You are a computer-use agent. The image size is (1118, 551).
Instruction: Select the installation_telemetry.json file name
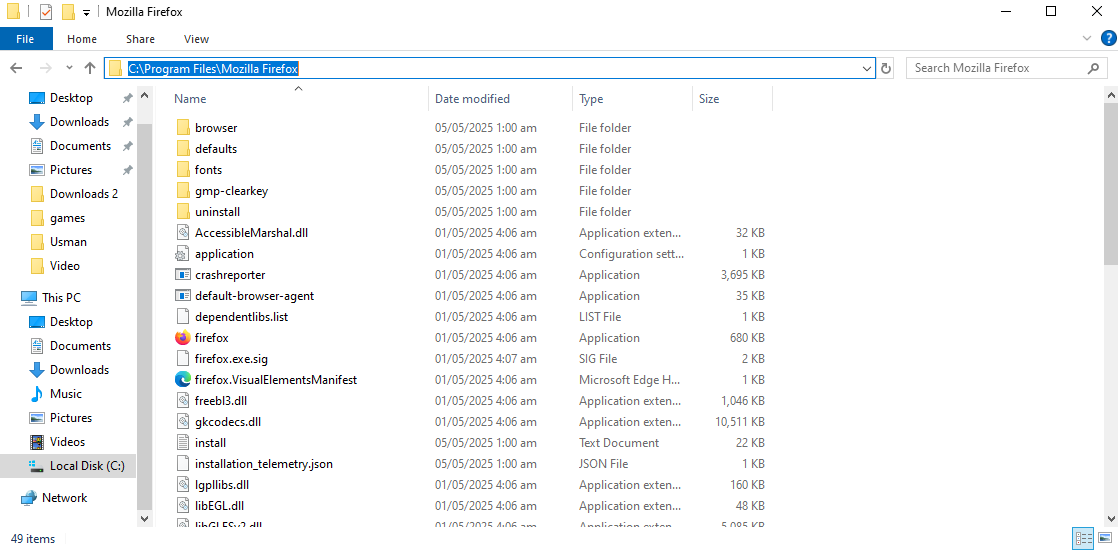tap(264, 464)
